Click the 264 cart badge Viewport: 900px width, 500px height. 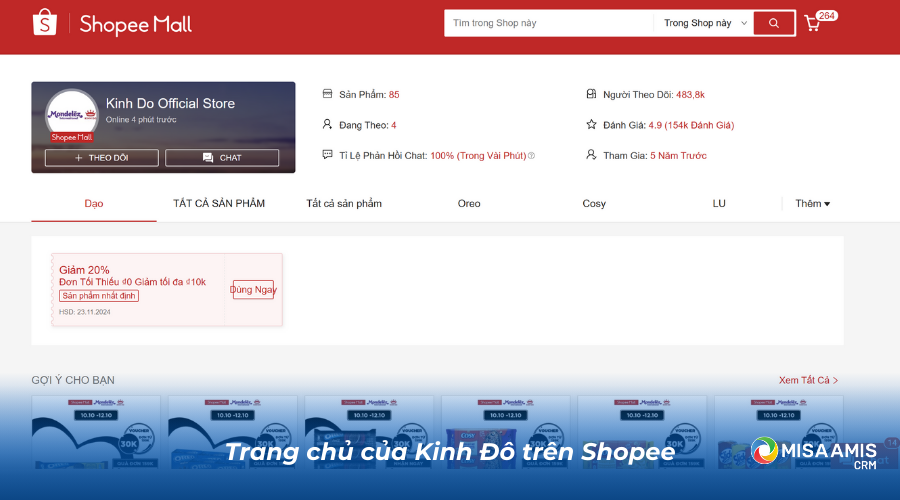[827, 16]
